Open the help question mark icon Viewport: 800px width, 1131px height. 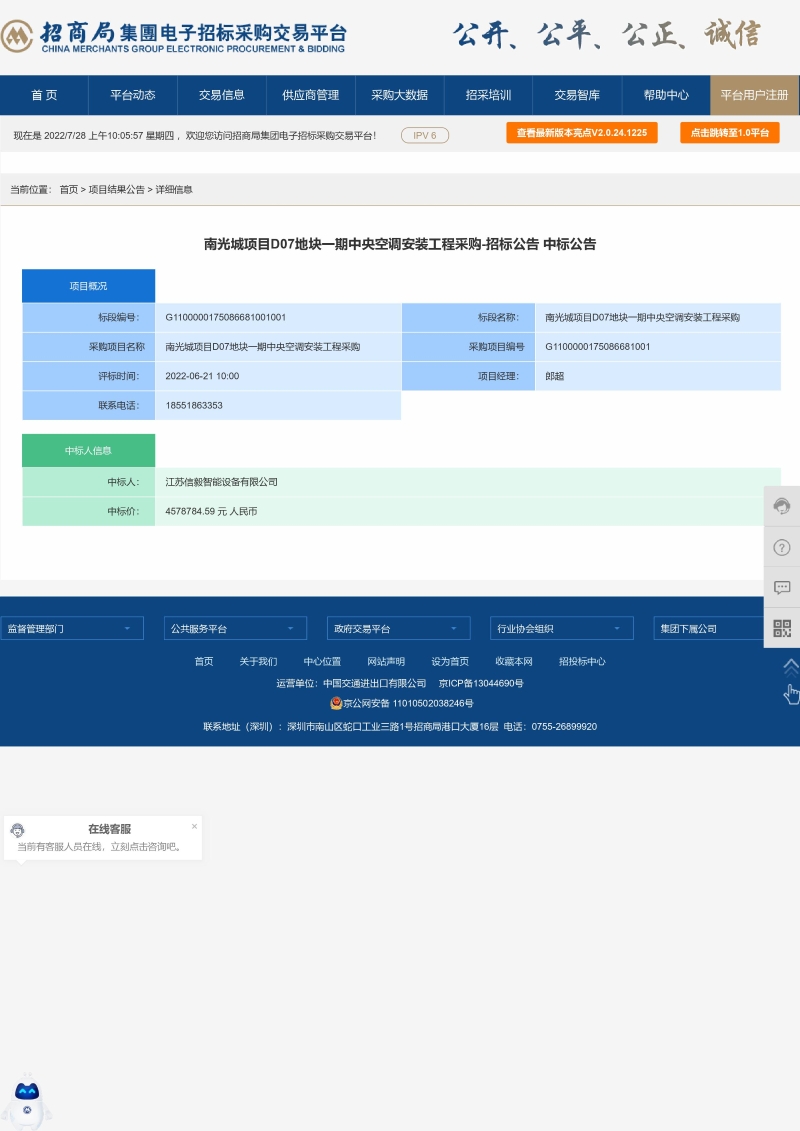coord(782,547)
